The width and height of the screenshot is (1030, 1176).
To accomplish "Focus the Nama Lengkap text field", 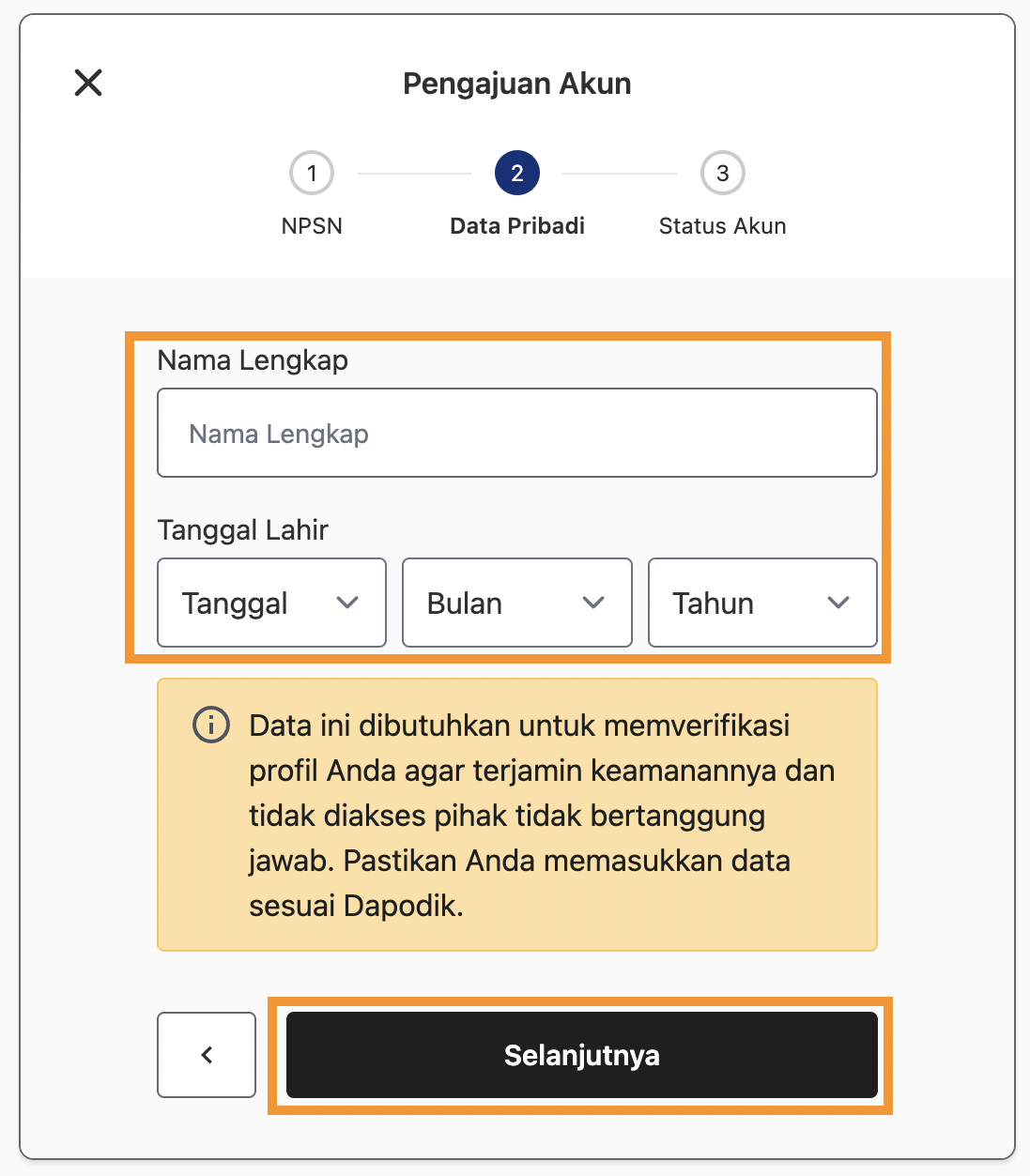I will click(517, 433).
